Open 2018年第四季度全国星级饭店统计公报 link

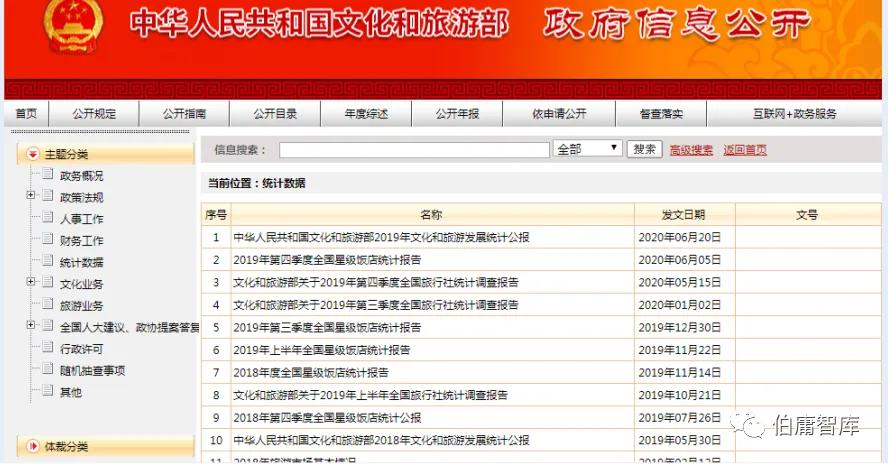point(327,418)
